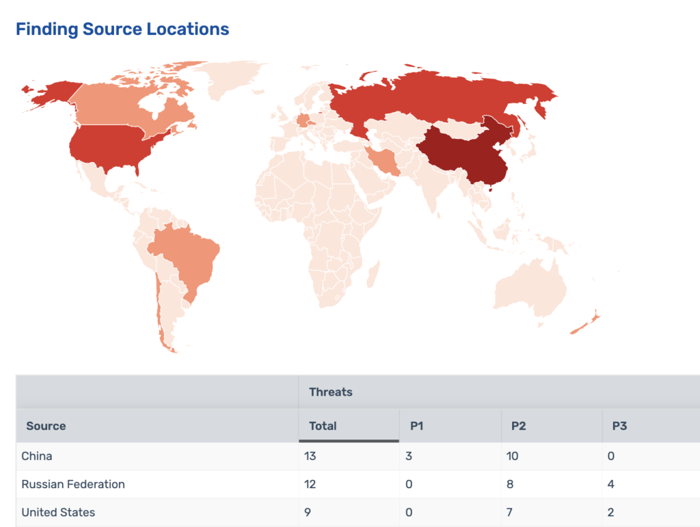The height and width of the screenshot is (527, 700).
Task: Select Greenland on the world map
Action: coord(232,78)
